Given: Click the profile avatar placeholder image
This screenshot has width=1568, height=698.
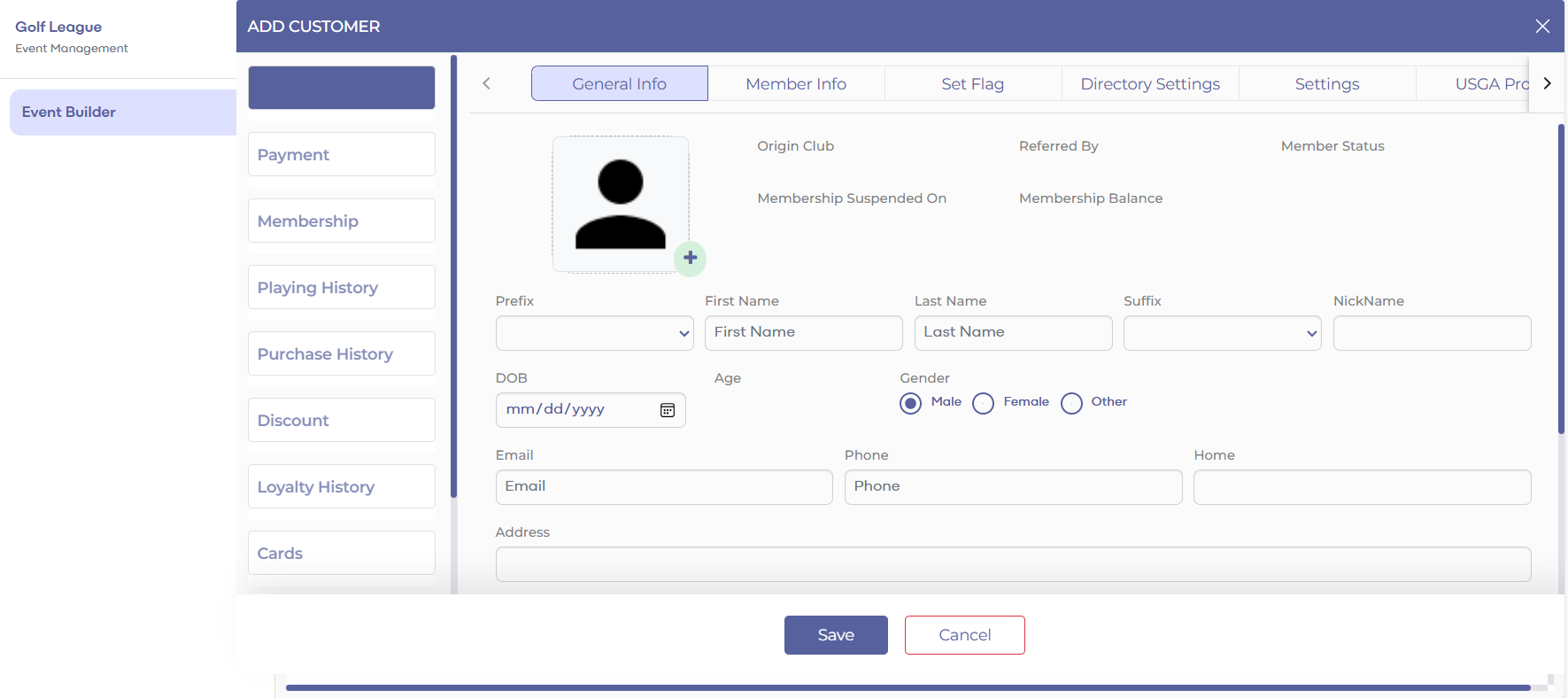Looking at the screenshot, I should pos(620,204).
